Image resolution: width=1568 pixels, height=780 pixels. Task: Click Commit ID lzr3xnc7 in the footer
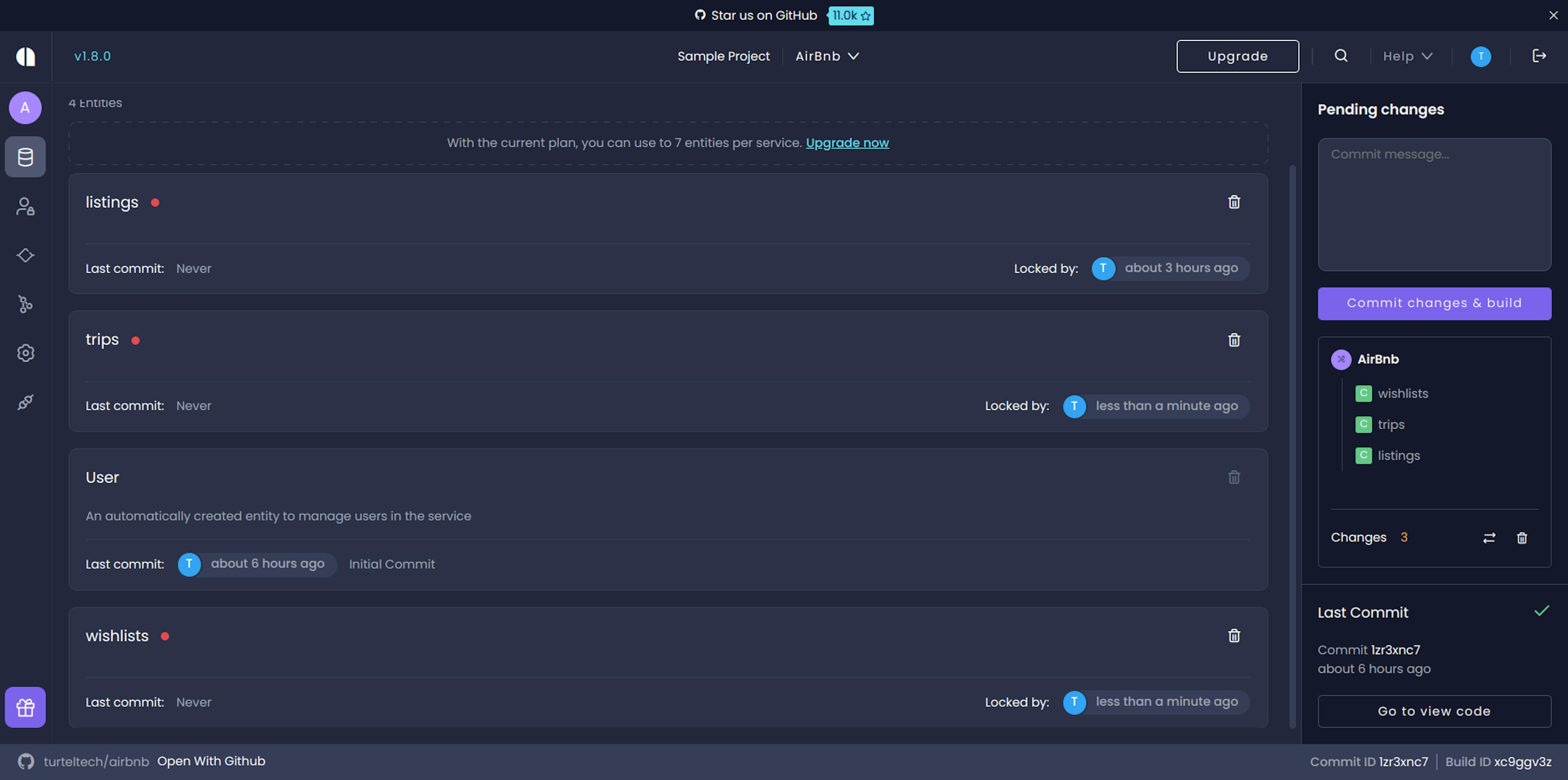click(1369, 762)
